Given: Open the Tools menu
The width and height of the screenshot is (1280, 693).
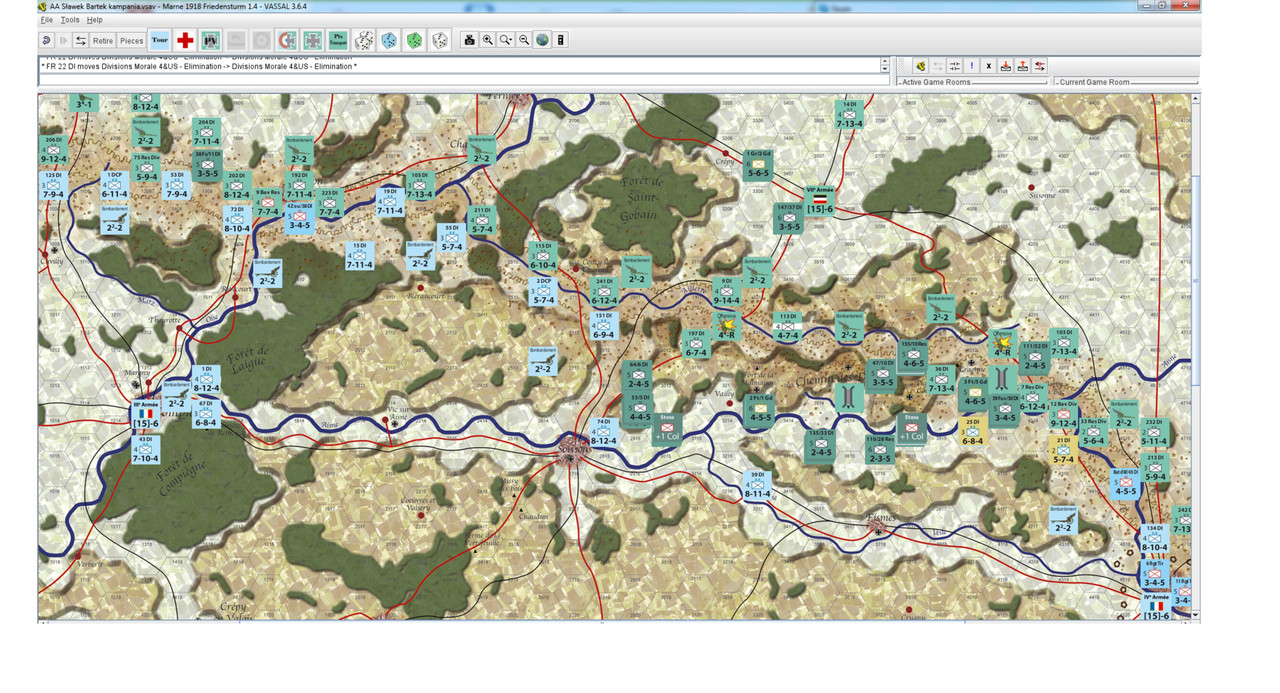Looking at the screenshot, I should tap(69, 20).
